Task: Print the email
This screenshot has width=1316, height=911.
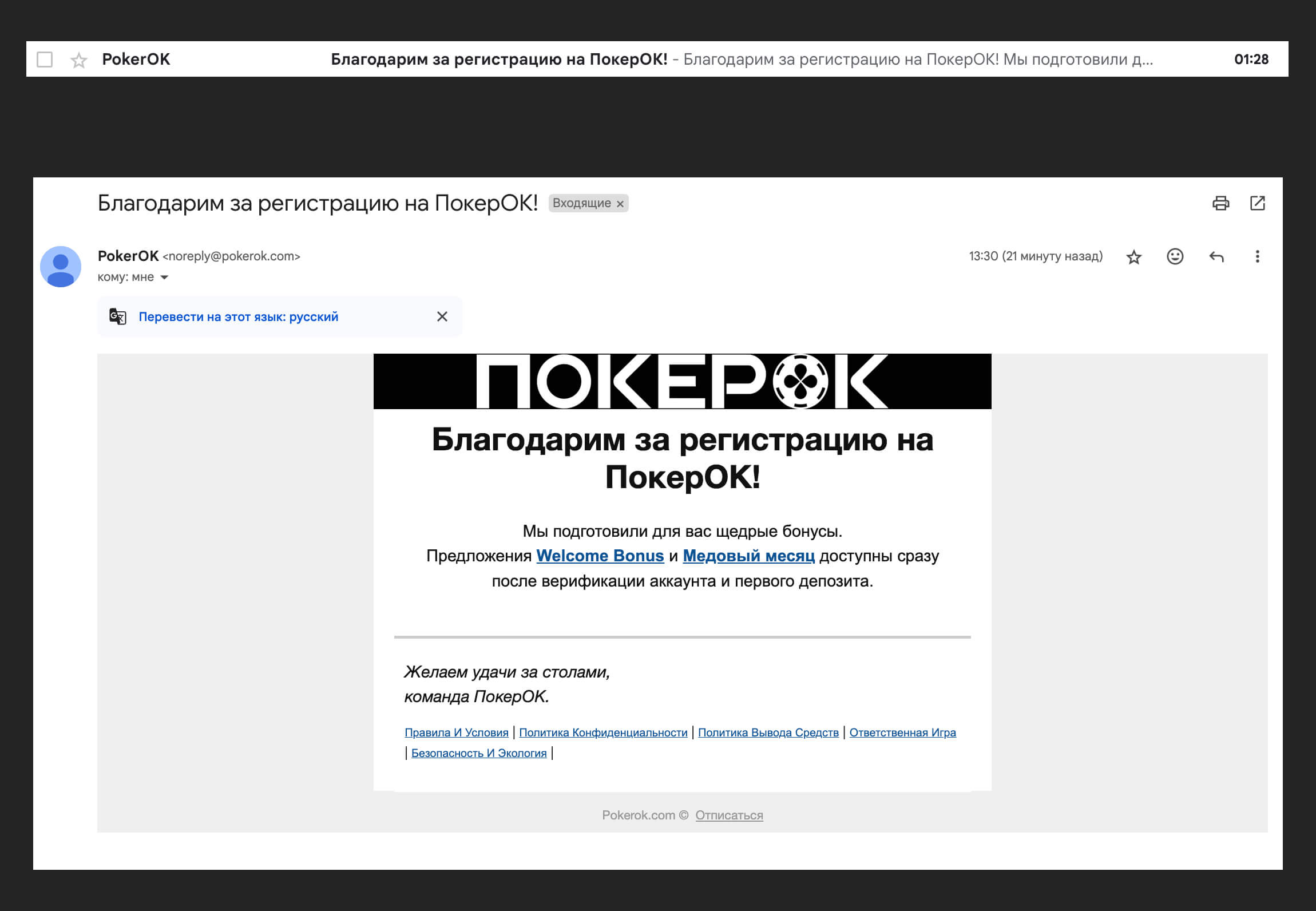Action: 1222,203
